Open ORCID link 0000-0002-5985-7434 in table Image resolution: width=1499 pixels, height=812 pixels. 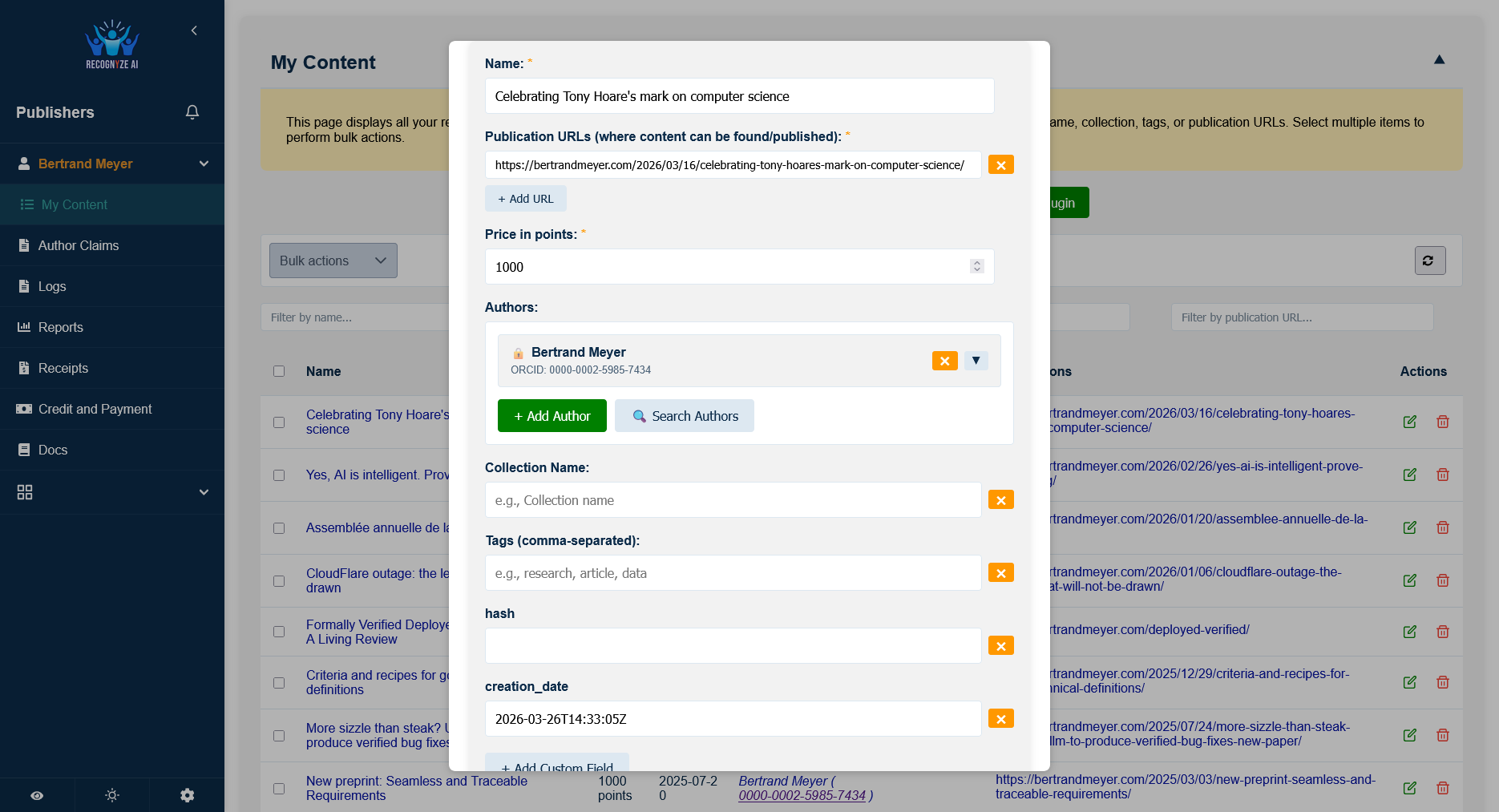[x=802, y=795]
